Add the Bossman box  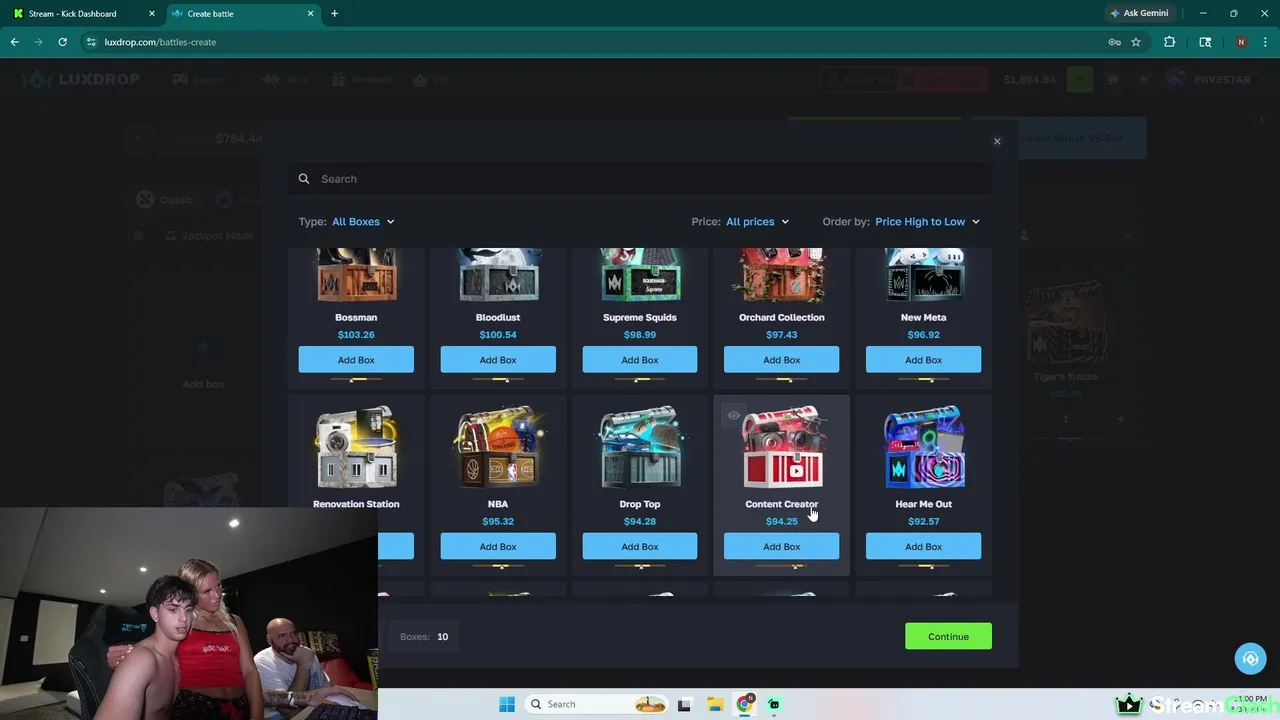pyautogui.click(x=356, y=360)
